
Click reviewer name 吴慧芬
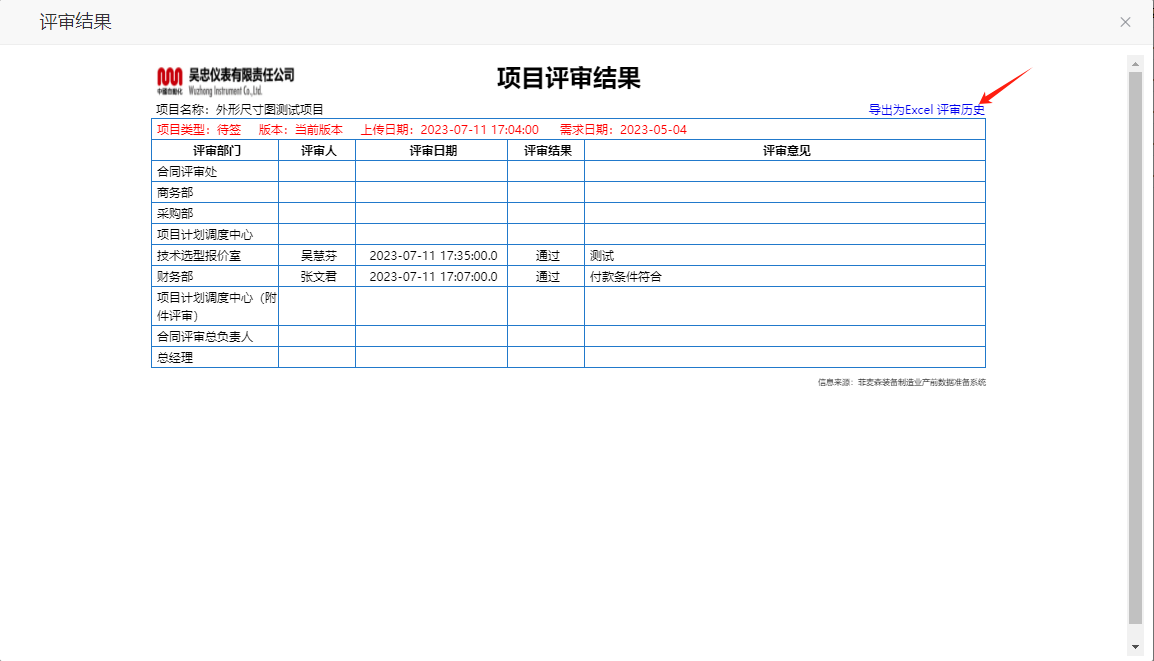coord(318,256)
